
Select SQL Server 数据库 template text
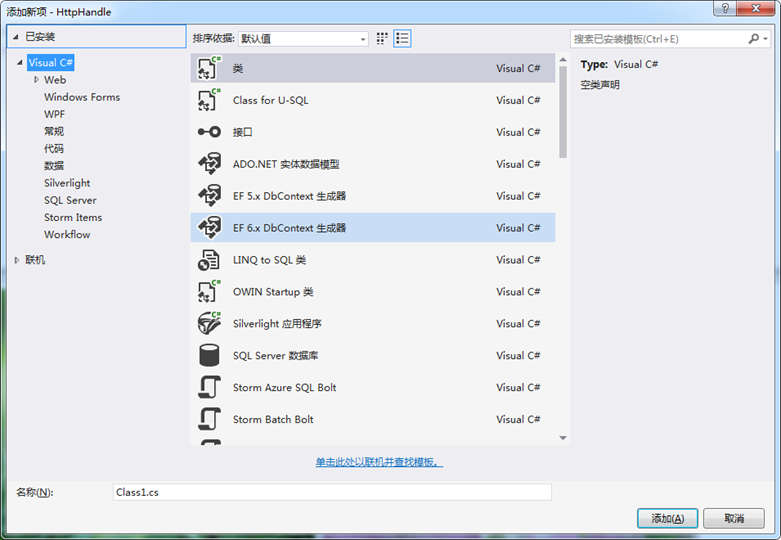275,355
